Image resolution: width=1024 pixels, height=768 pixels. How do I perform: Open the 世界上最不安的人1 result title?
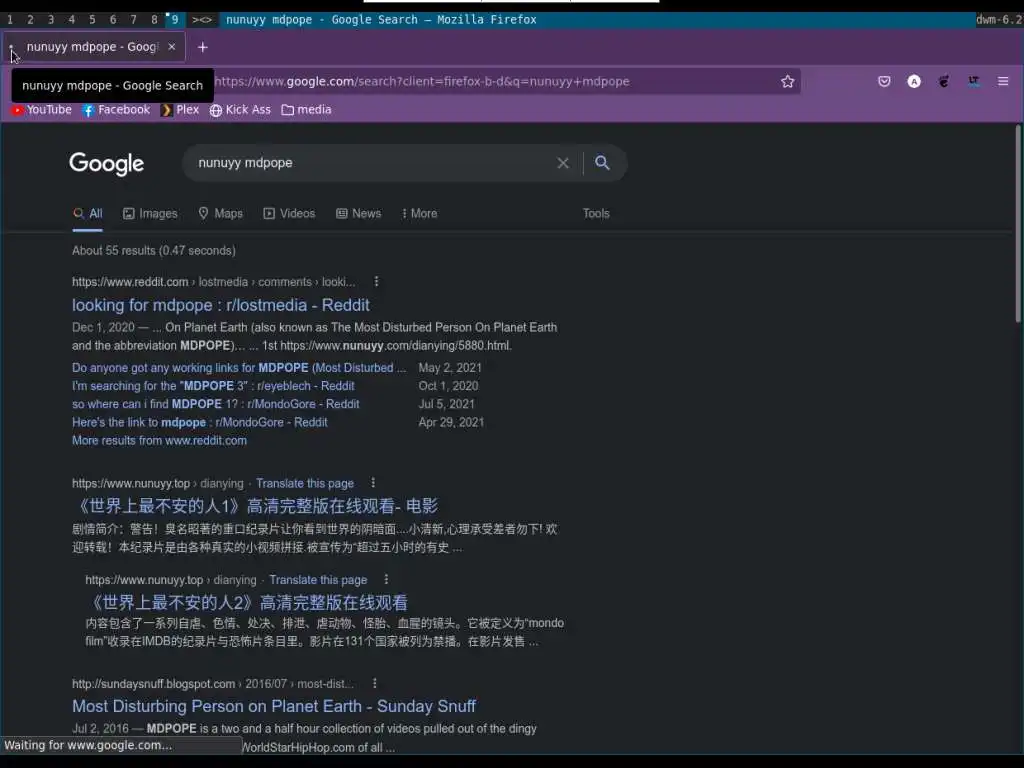pyautogui.click(x=255, y=505)
